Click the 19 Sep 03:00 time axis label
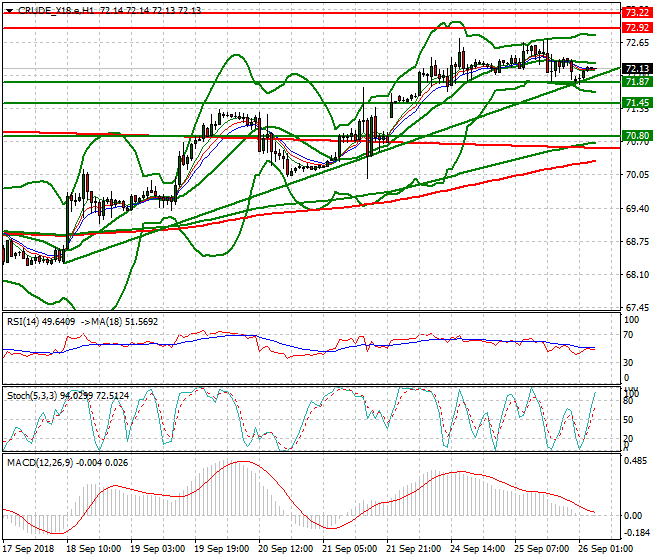Image resolution: width=660 pixels, height=560 pixels. click(x=158, y=549)
